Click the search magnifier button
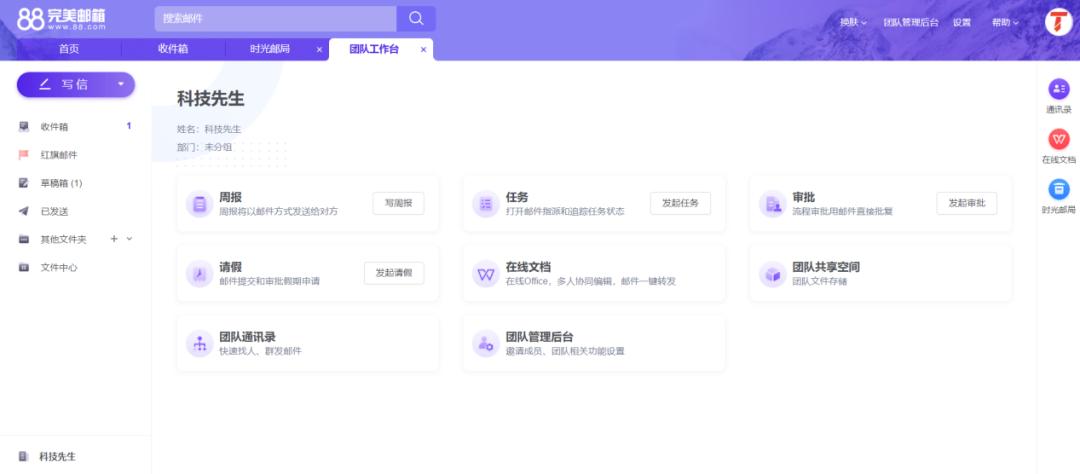The width and height of the screenshot is (1080, 474). coord(416,19)
